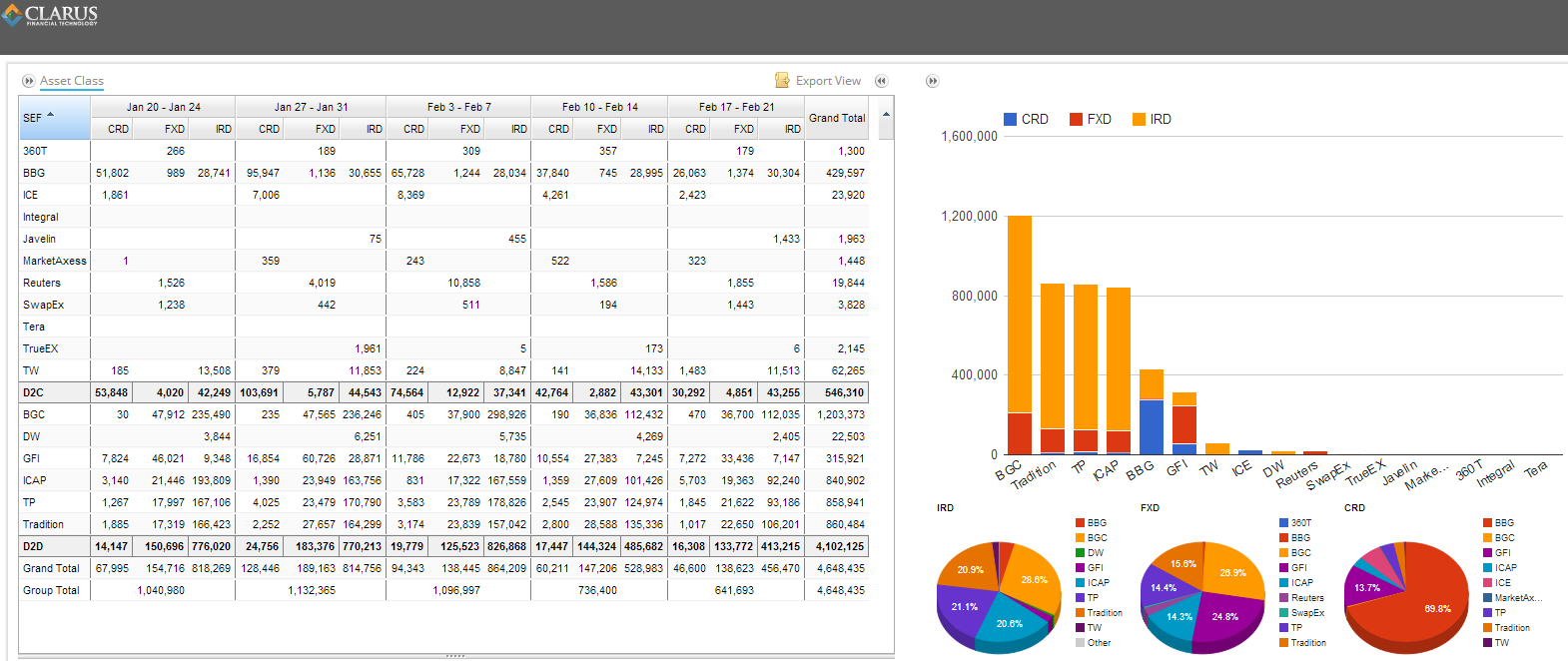Click MarketAx... legend entry in CRD pie
This screenshot has height=661, width=1568.
(1512, 598)
